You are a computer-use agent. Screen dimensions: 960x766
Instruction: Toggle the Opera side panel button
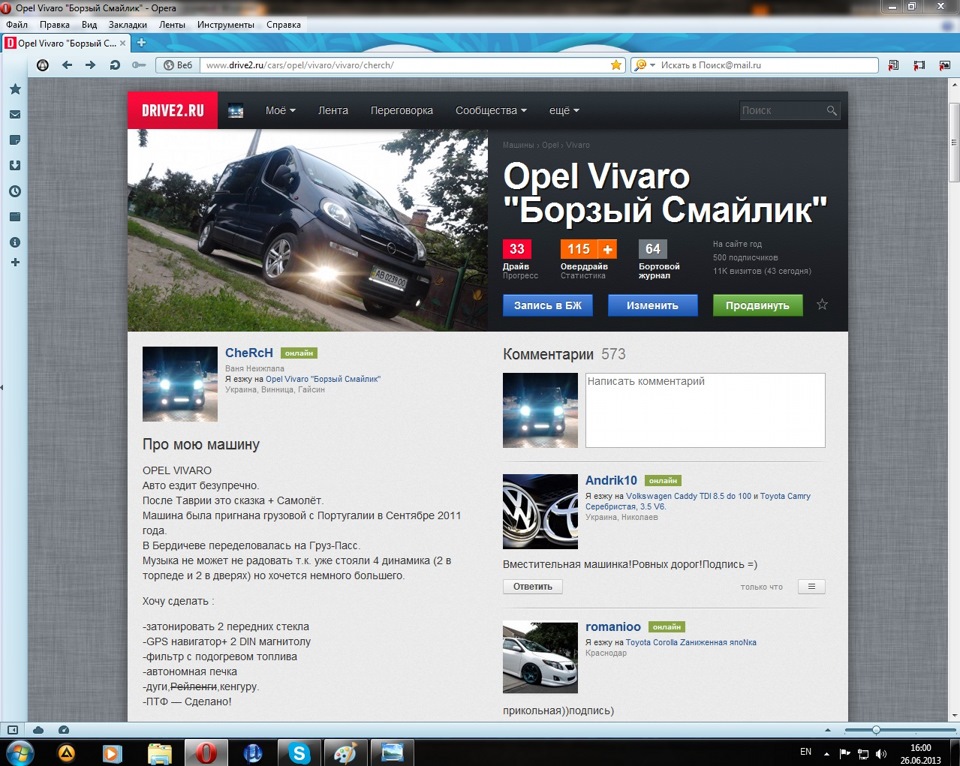(12, 729)
